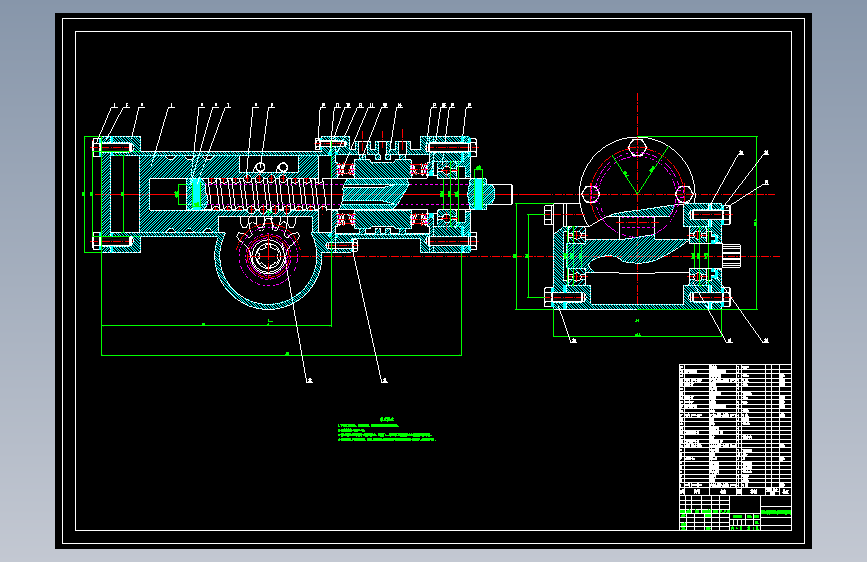The image size is (867, 562).
Task: Select the splined shaft end in right view
Action: (x=732, y=256)
